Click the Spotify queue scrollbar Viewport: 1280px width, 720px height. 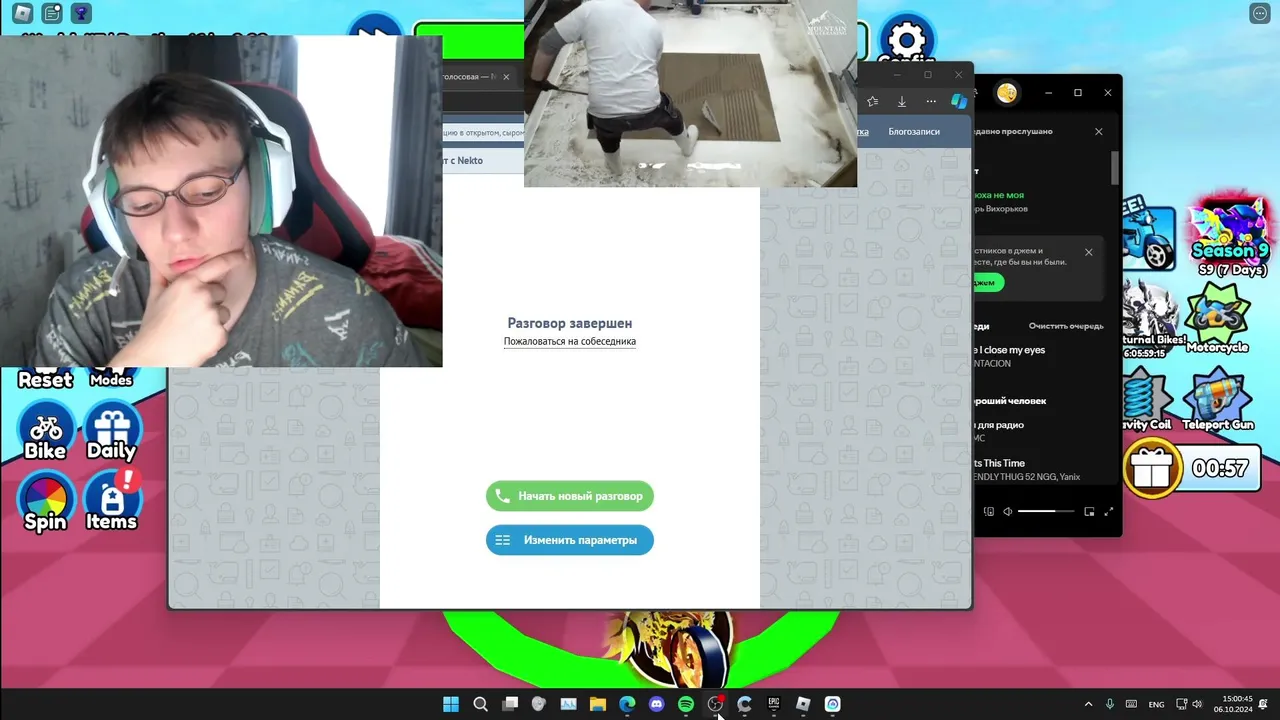[x=1115, y=168]
